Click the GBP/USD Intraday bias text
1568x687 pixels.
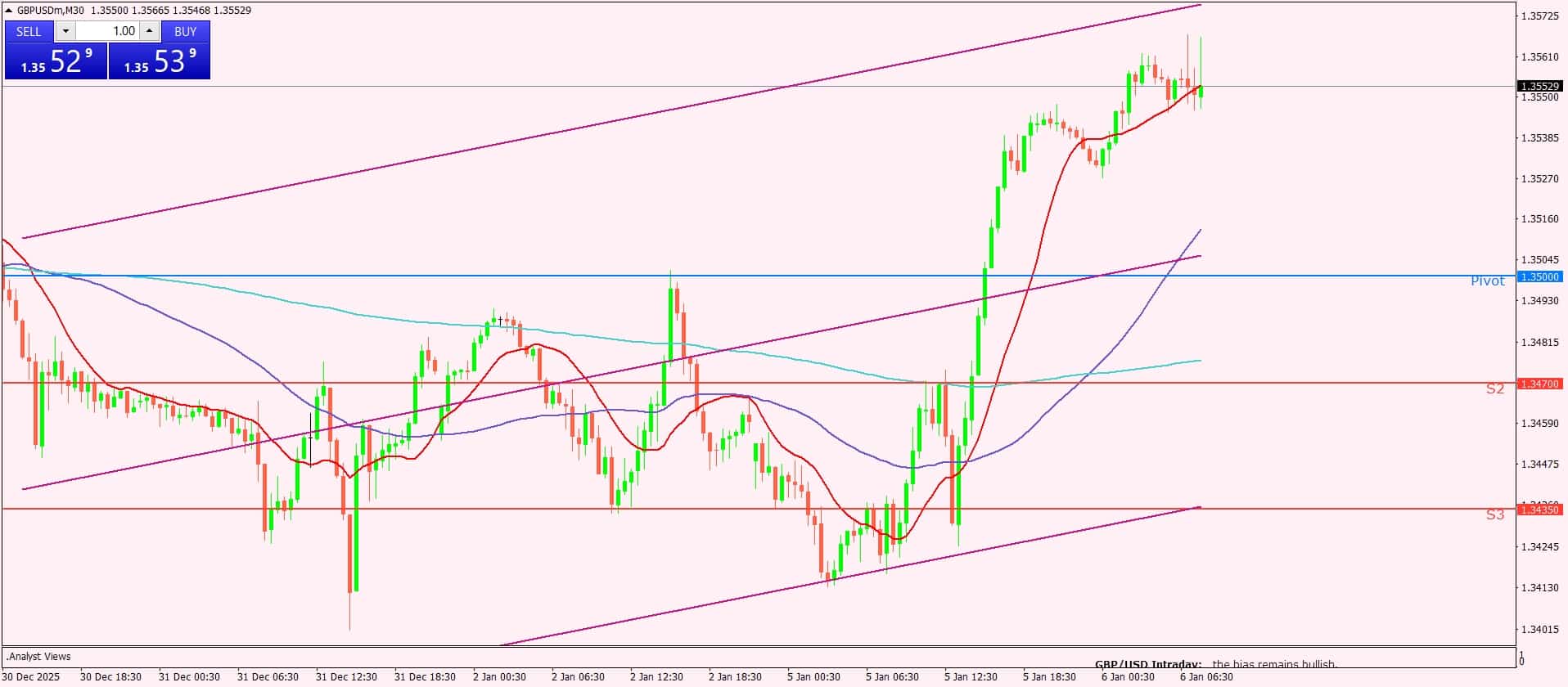pos(1215,664)
